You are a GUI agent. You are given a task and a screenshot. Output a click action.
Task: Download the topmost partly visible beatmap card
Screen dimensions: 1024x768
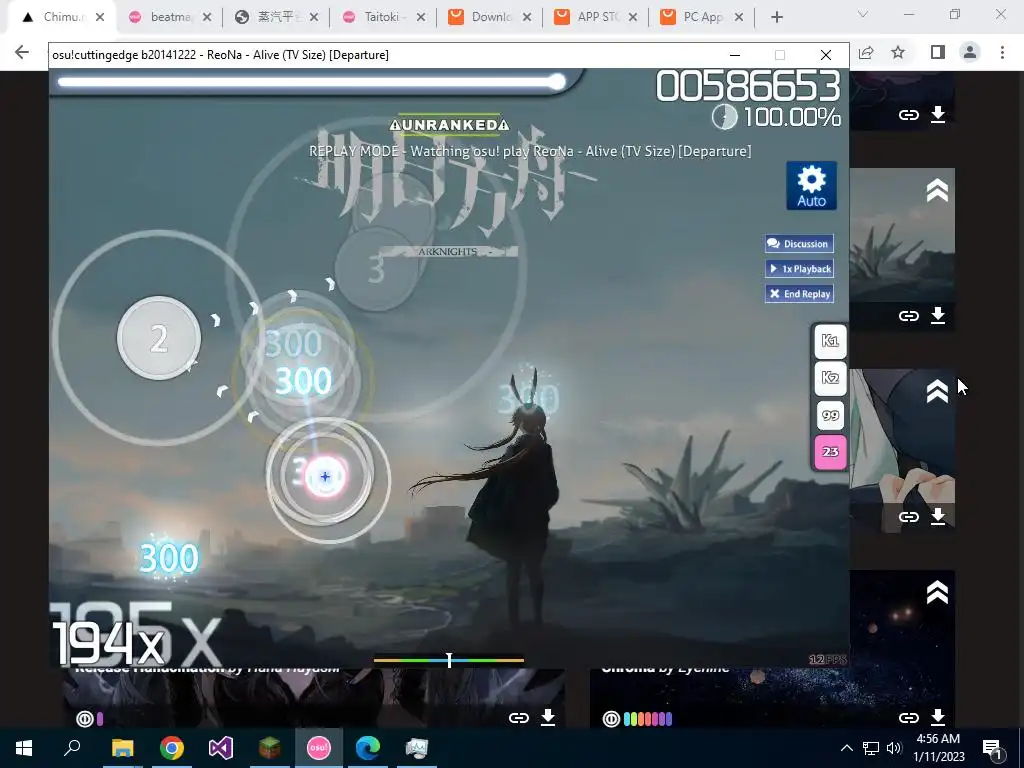pos(938,115)
